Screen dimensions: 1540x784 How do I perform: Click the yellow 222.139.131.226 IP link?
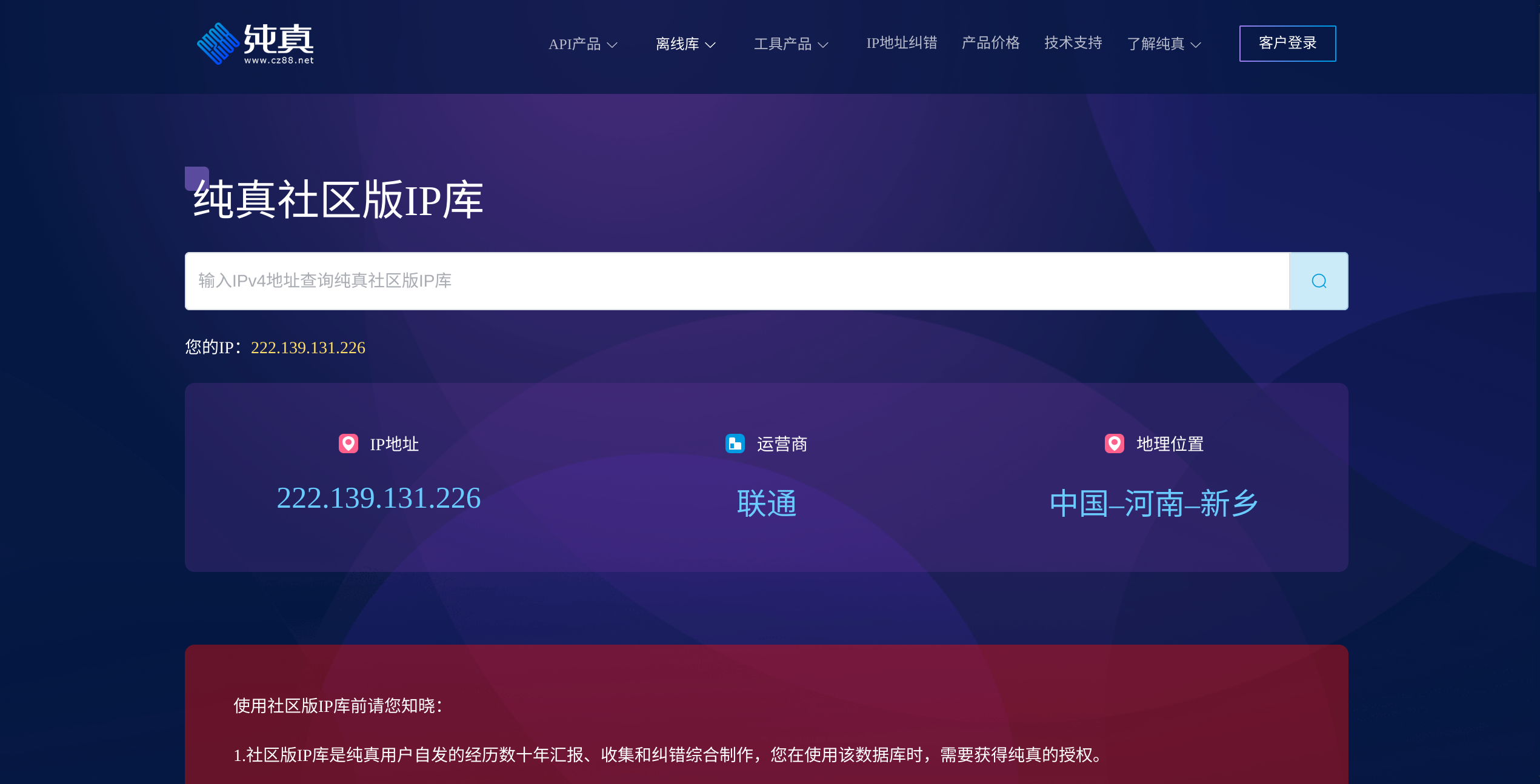pyautogui.click(x=308, y=348)
